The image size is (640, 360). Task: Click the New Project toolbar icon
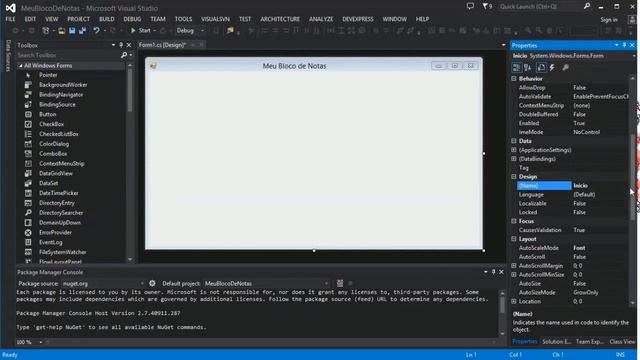tap(46, 31)
